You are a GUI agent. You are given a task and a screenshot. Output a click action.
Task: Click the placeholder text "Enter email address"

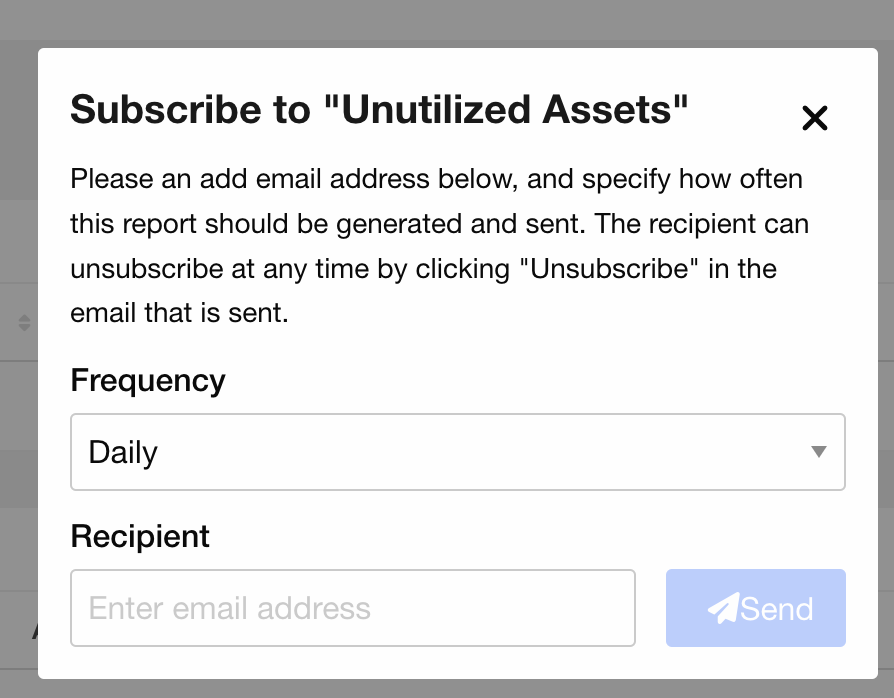230,608
